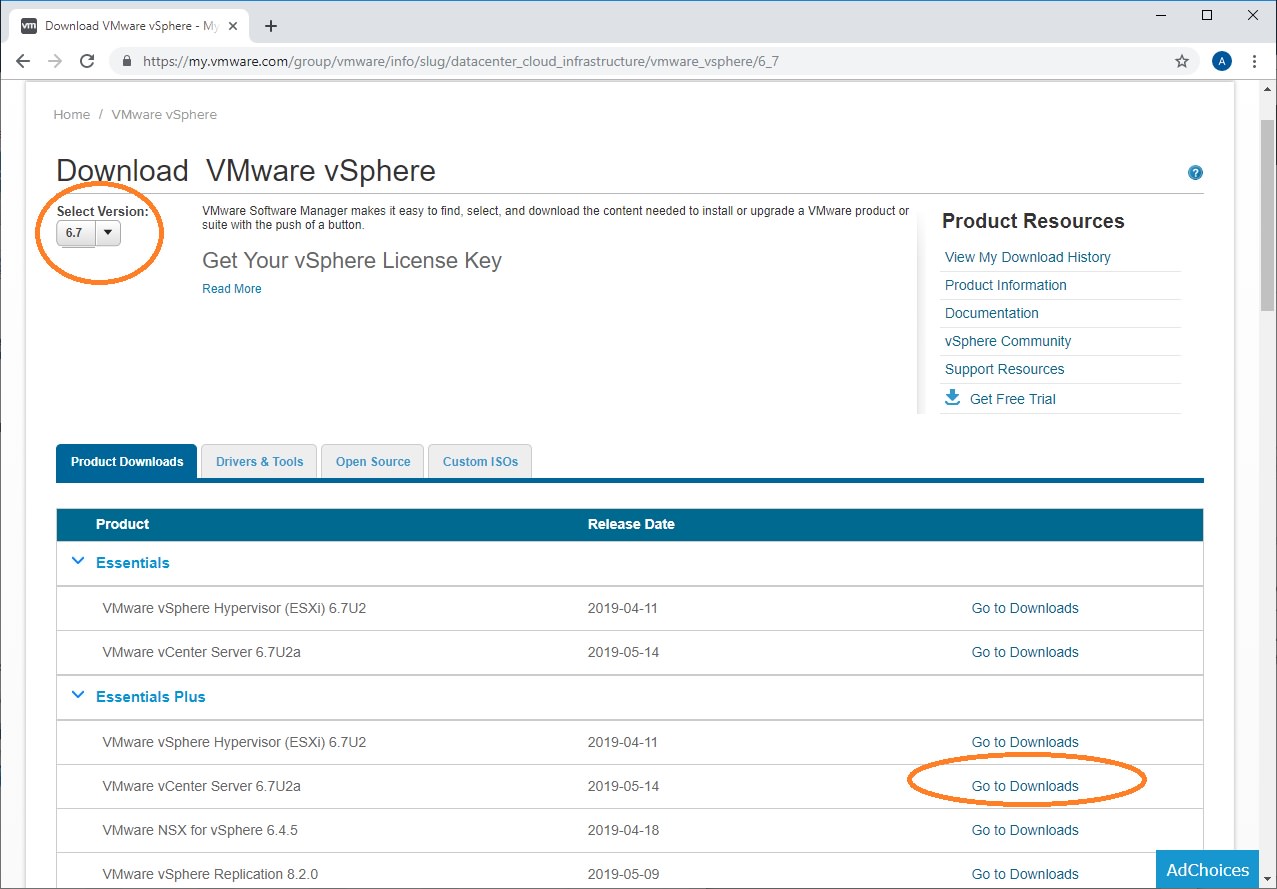Screen dimensions: 1277x889
Task: Click the Product column header
Action: [x=122, y=524]
